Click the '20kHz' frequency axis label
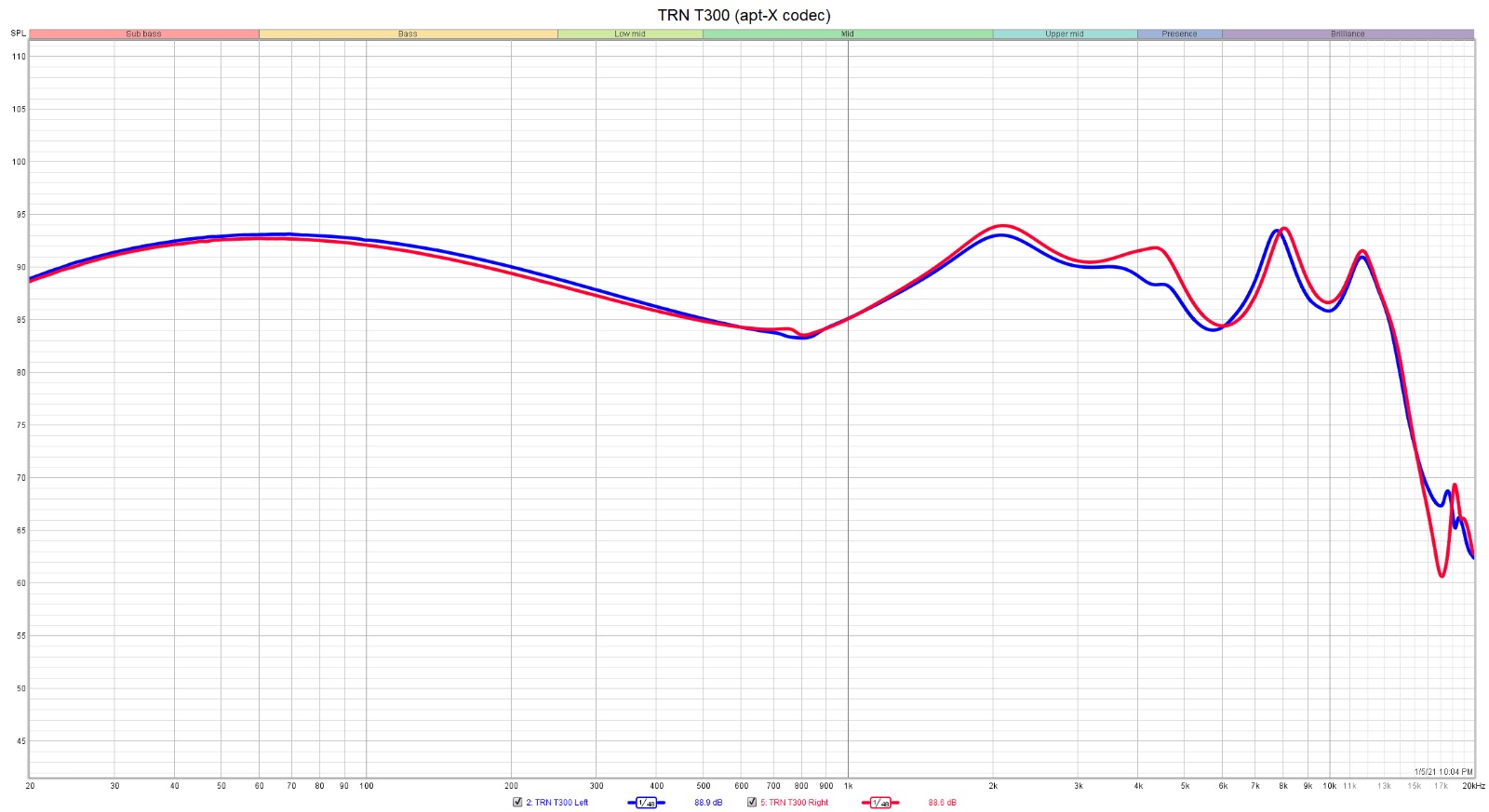1489x812 pixels. pos(1473,786)
